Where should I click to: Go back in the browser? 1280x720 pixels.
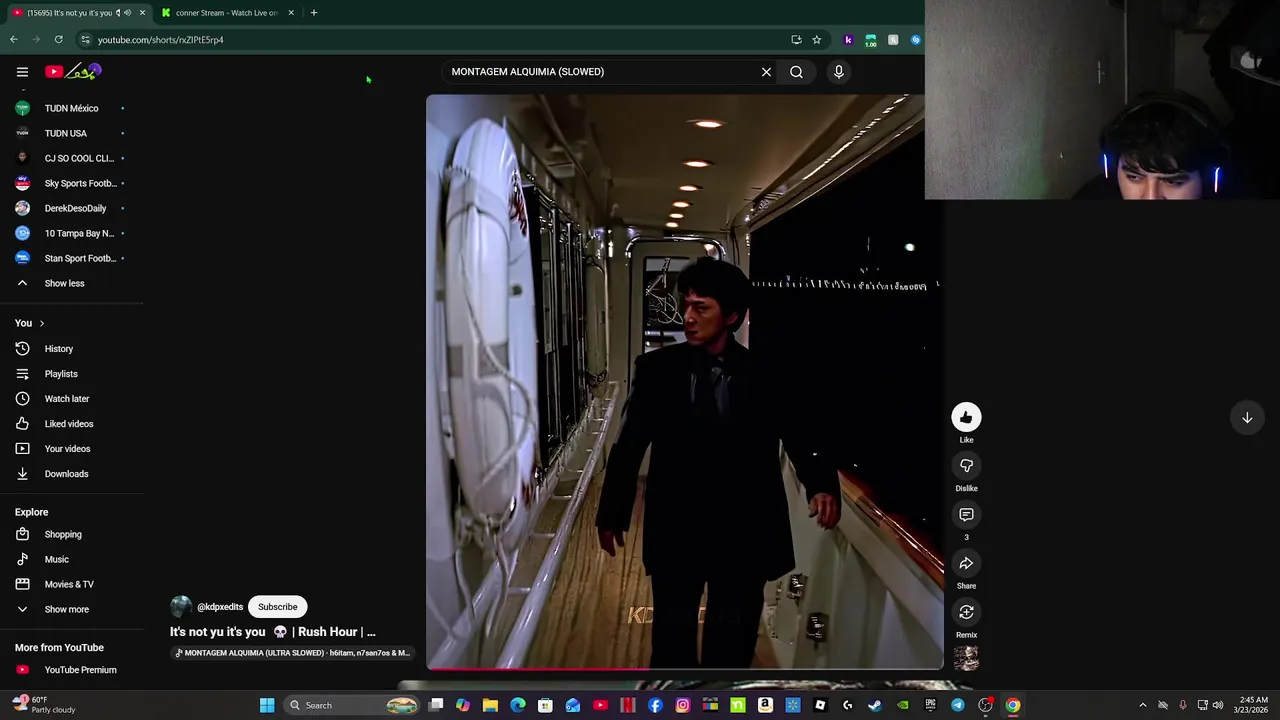click(x=13, y=40)
